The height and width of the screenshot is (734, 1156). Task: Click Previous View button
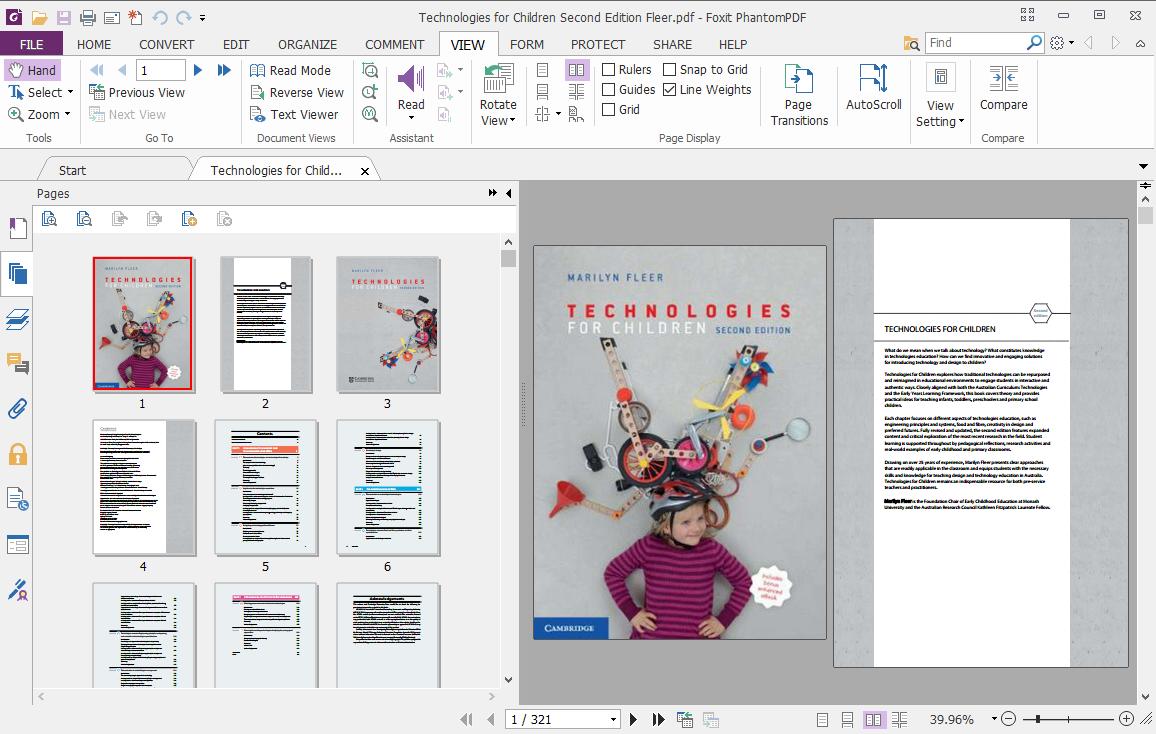coord(137,92)
